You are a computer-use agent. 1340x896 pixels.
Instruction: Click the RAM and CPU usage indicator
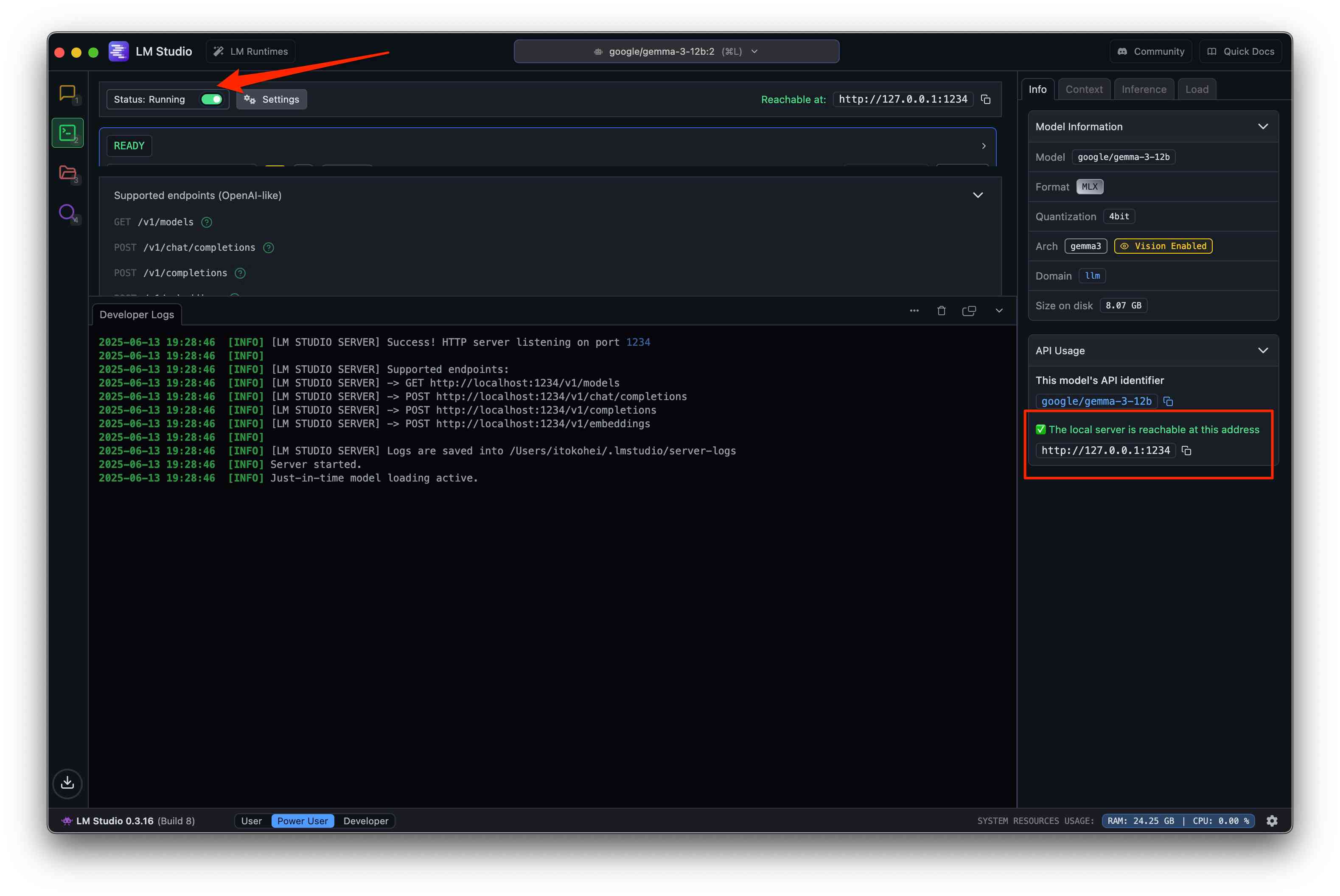(1178, 821)
